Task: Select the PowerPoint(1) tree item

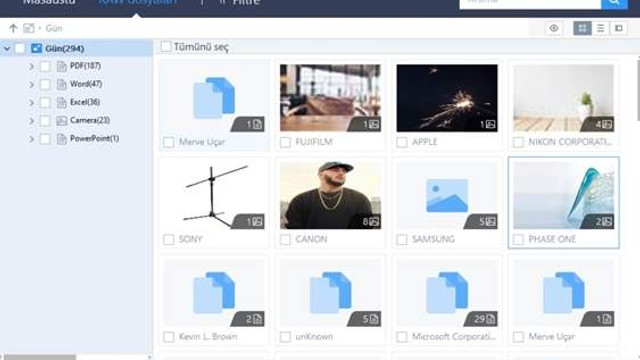Action: pyautogui.click(x=94, y=138)
